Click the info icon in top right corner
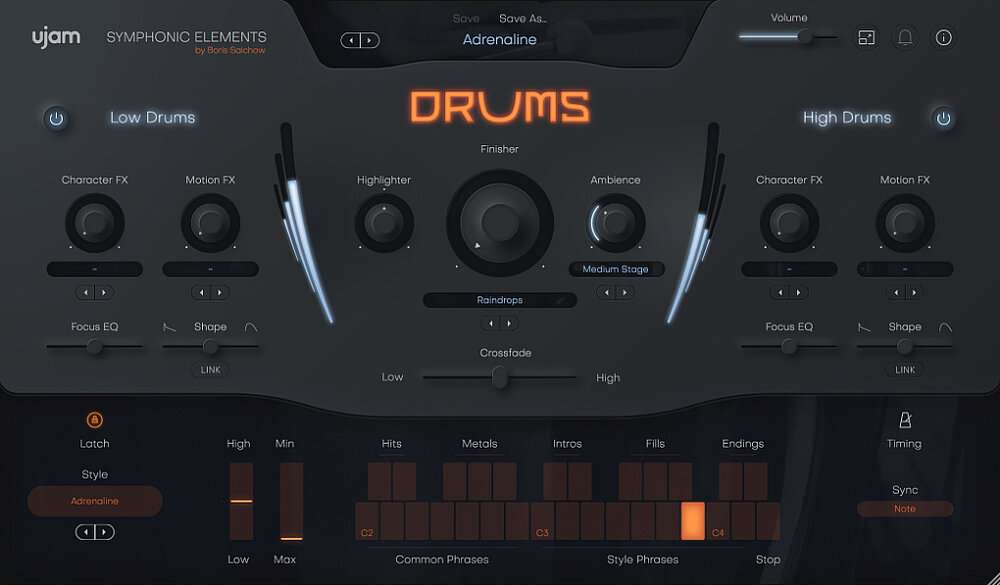 tap(941, 37)
